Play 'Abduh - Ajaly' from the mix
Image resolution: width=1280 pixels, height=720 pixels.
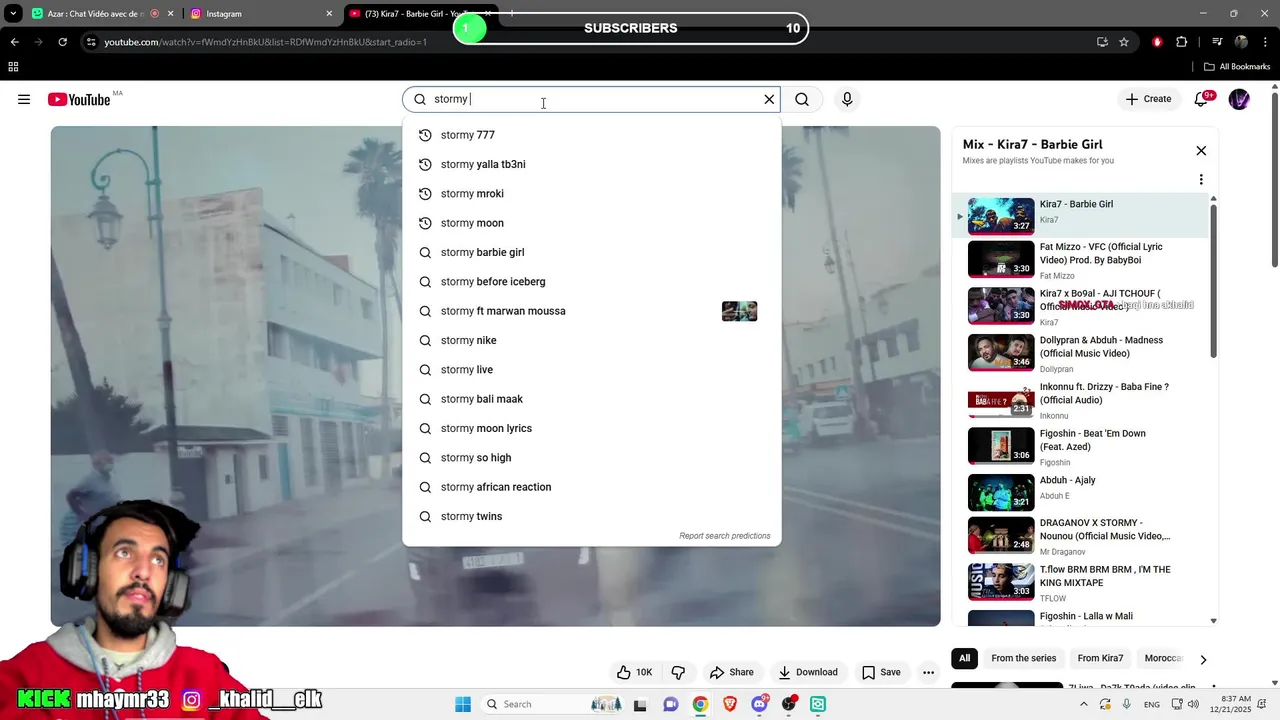tap(1080, 493)
